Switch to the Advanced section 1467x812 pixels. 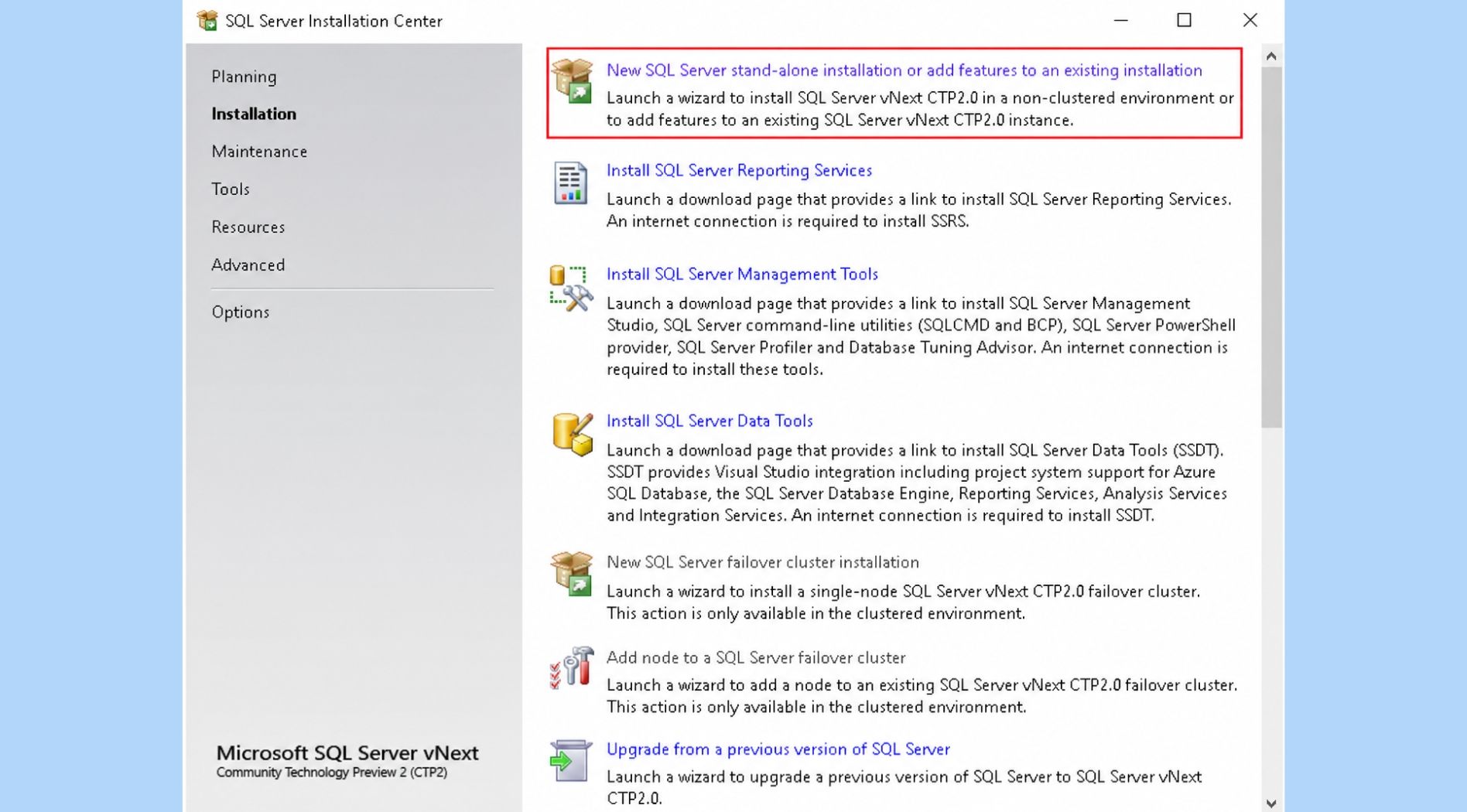click(248, 265)
